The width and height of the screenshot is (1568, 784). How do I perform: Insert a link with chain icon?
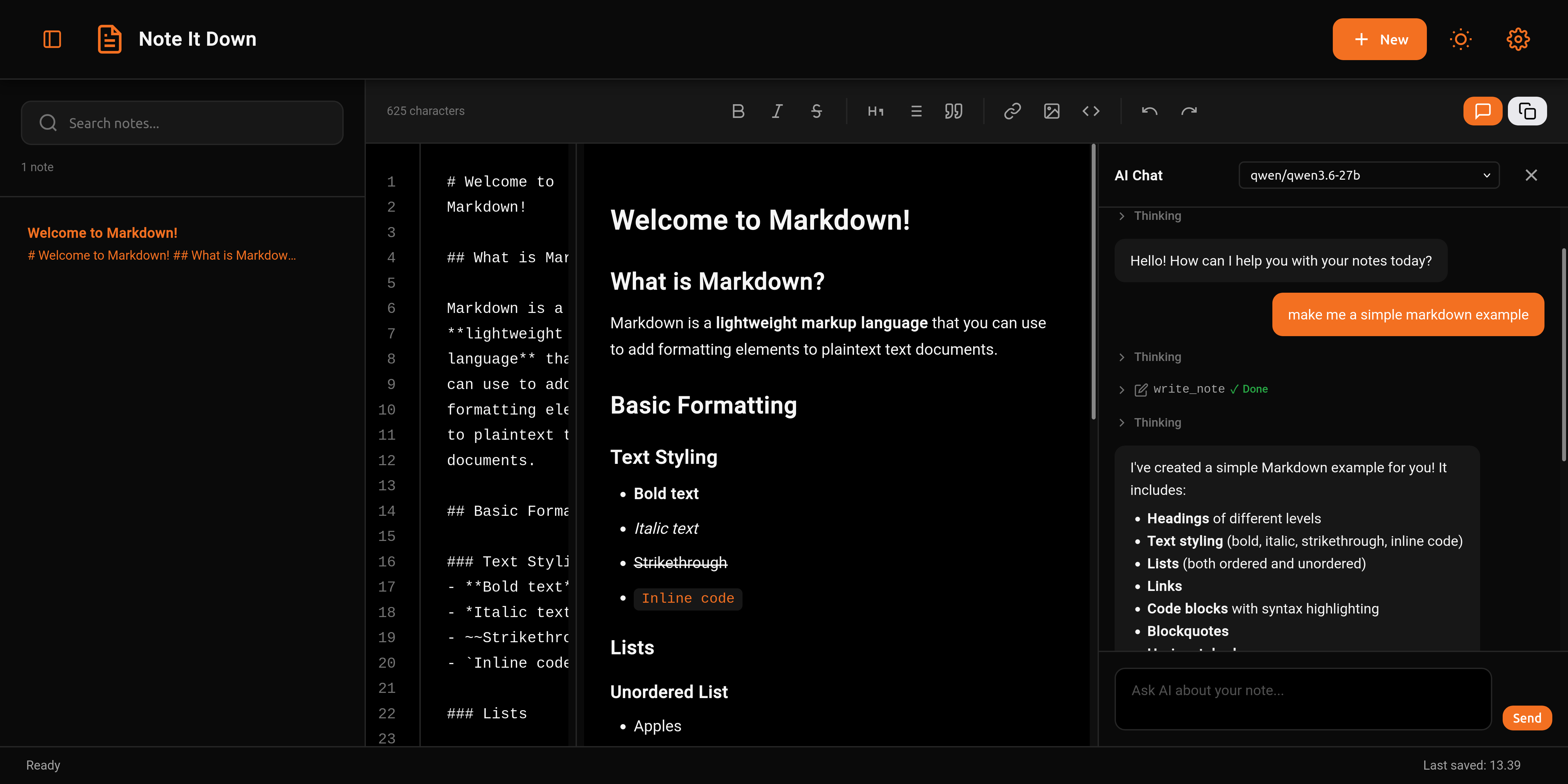(1012, 111)
